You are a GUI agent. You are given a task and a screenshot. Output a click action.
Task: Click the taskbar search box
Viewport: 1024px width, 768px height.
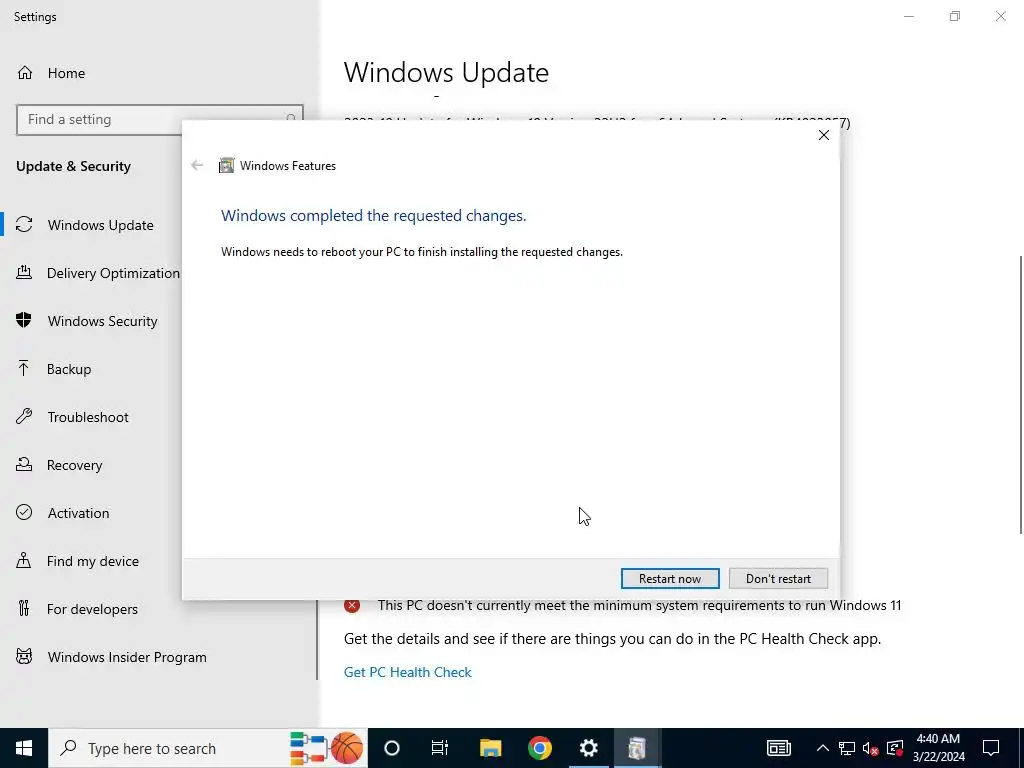point(208,748)
